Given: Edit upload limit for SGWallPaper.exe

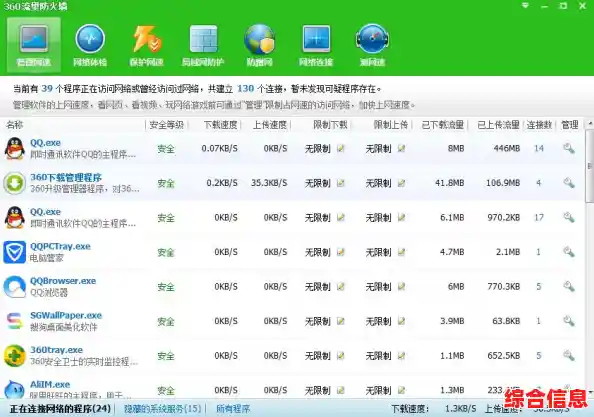Looking at the screenshot, I should (x=402, y=321).
